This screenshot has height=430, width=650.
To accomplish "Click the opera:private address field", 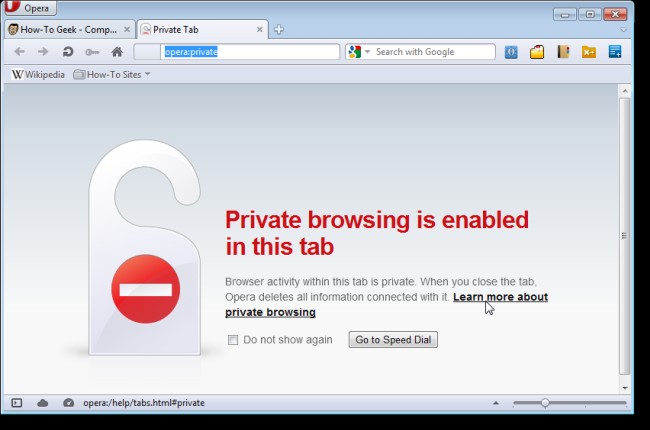I will pyautogui.click(x=250, y=52).
